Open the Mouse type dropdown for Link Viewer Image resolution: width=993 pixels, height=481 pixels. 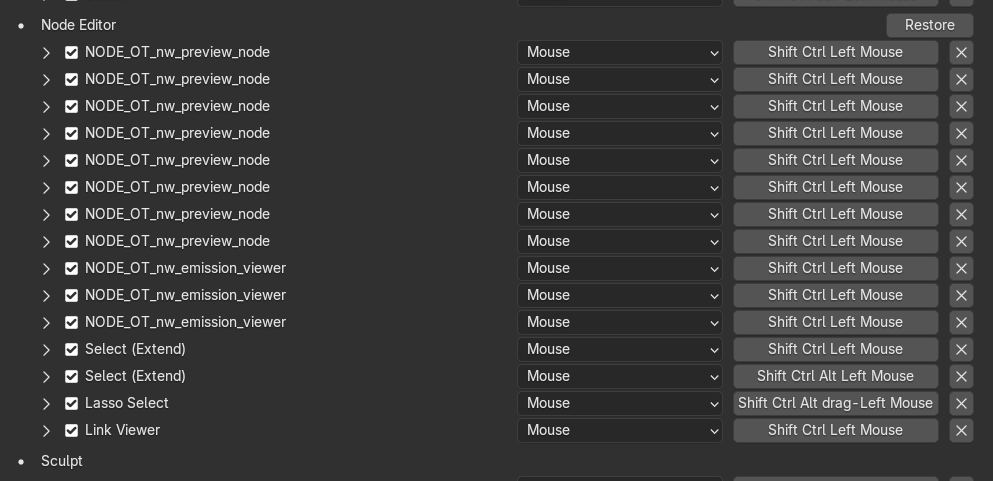tap(619, 430)
